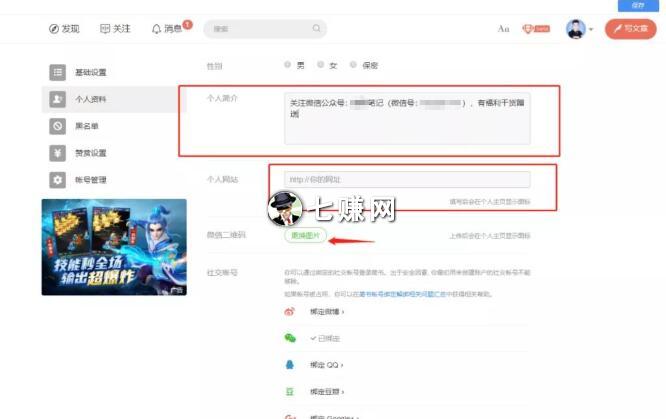Open the diamond membership icon
The height and width of the screenshot is (419, 666).
(536, 29)
